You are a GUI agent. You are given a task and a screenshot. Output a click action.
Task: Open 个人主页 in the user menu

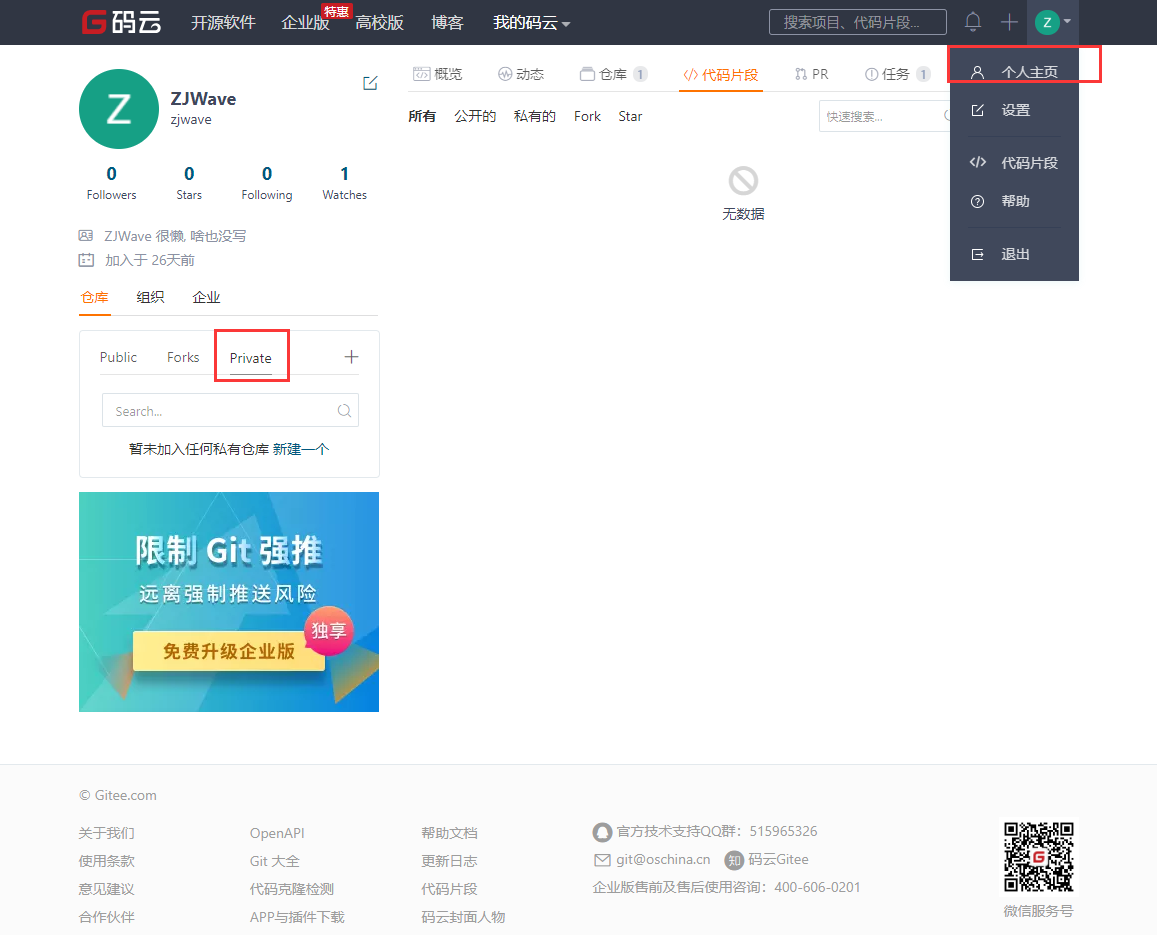coord(1028,72)
